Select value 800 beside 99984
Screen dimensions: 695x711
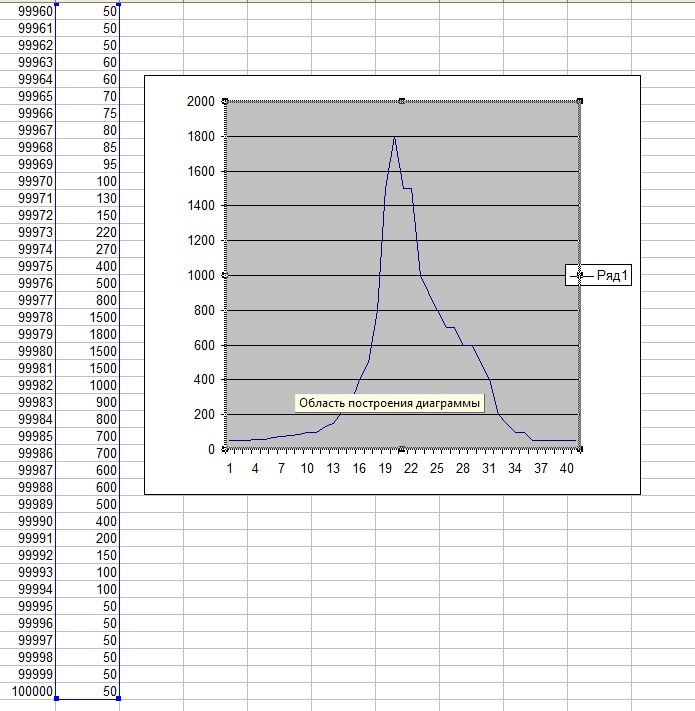[87, 419]
